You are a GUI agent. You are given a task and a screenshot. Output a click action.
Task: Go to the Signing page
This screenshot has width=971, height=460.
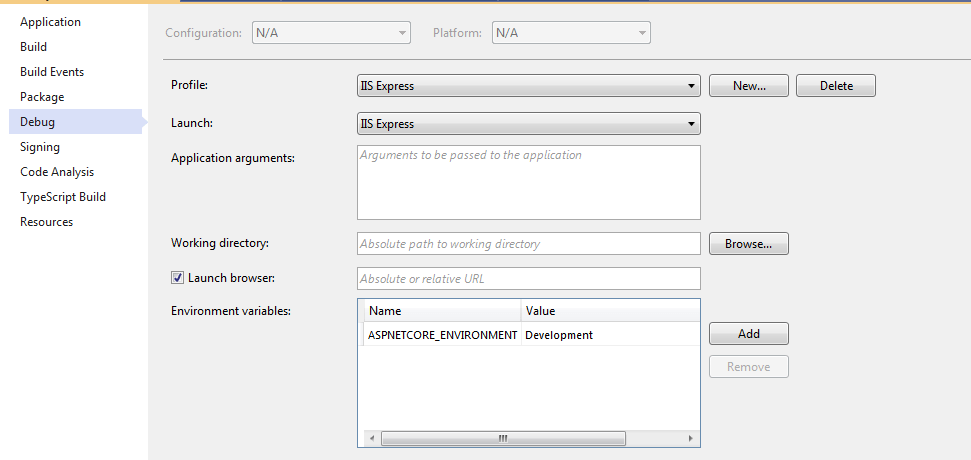40,147
